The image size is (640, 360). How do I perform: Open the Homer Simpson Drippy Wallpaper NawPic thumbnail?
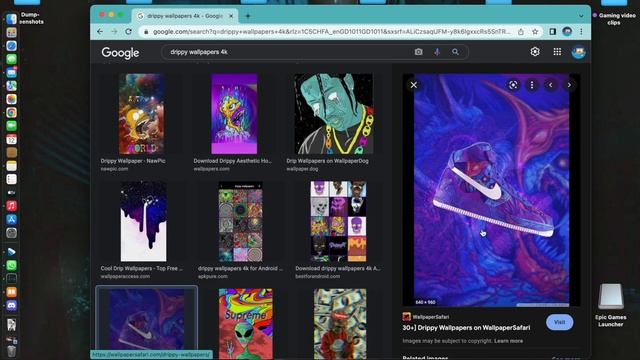click(x=142, y=114)
